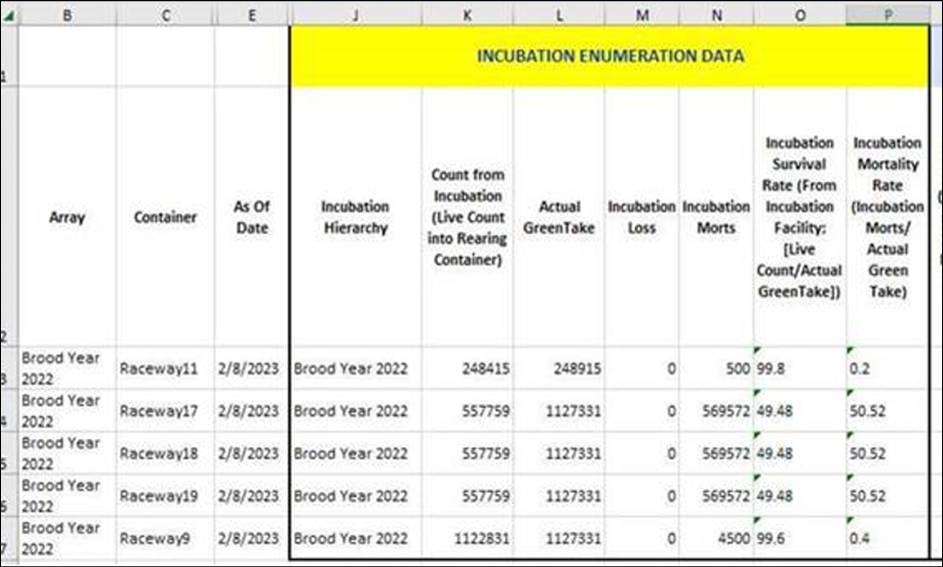The image size is (943, 567).
Task: Select the Raceway11 cell
Action: pos(165,368)
